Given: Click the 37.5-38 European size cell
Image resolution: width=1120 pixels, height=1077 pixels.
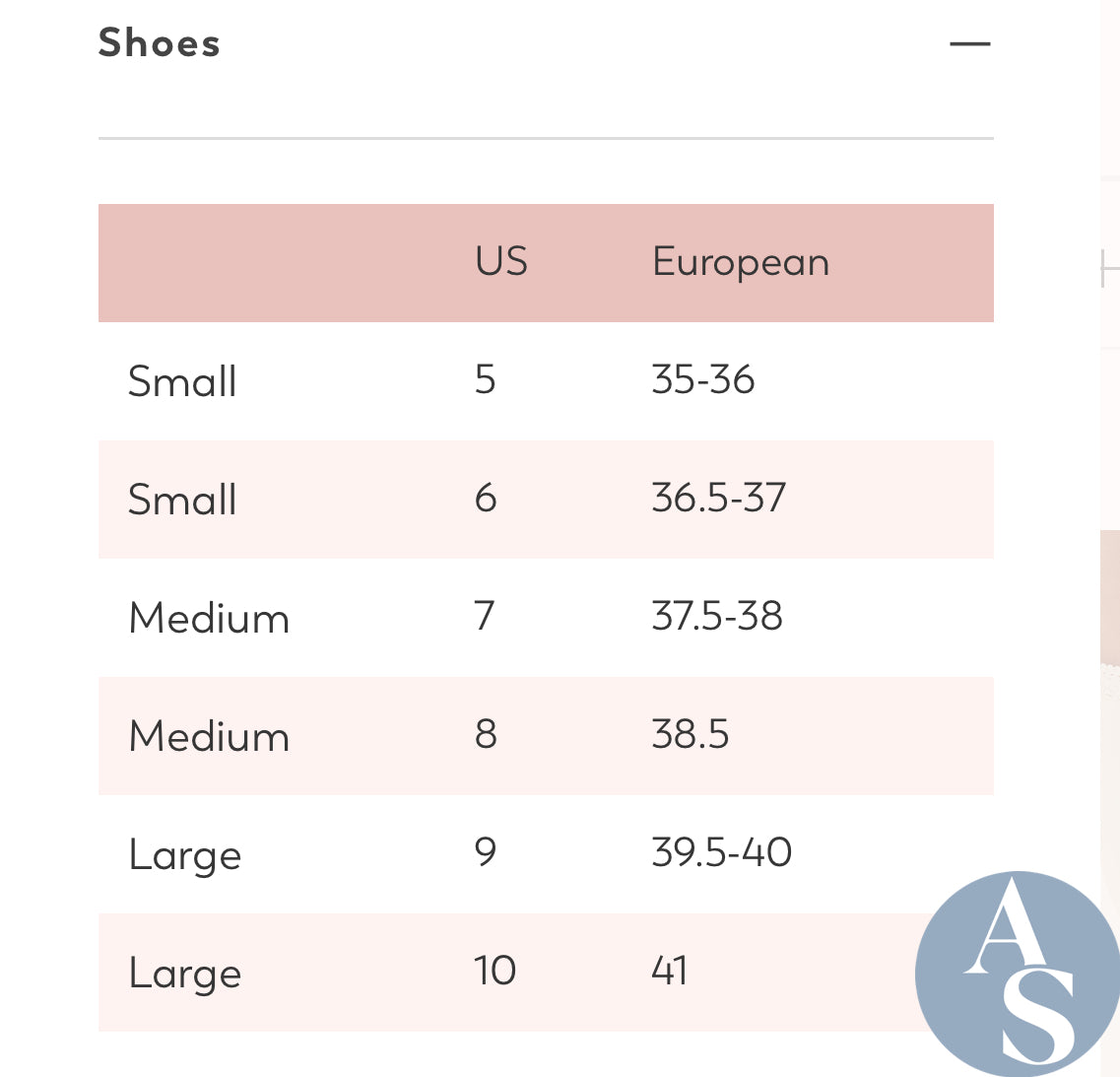Looking at the screenshot, I should click(717, 616).
